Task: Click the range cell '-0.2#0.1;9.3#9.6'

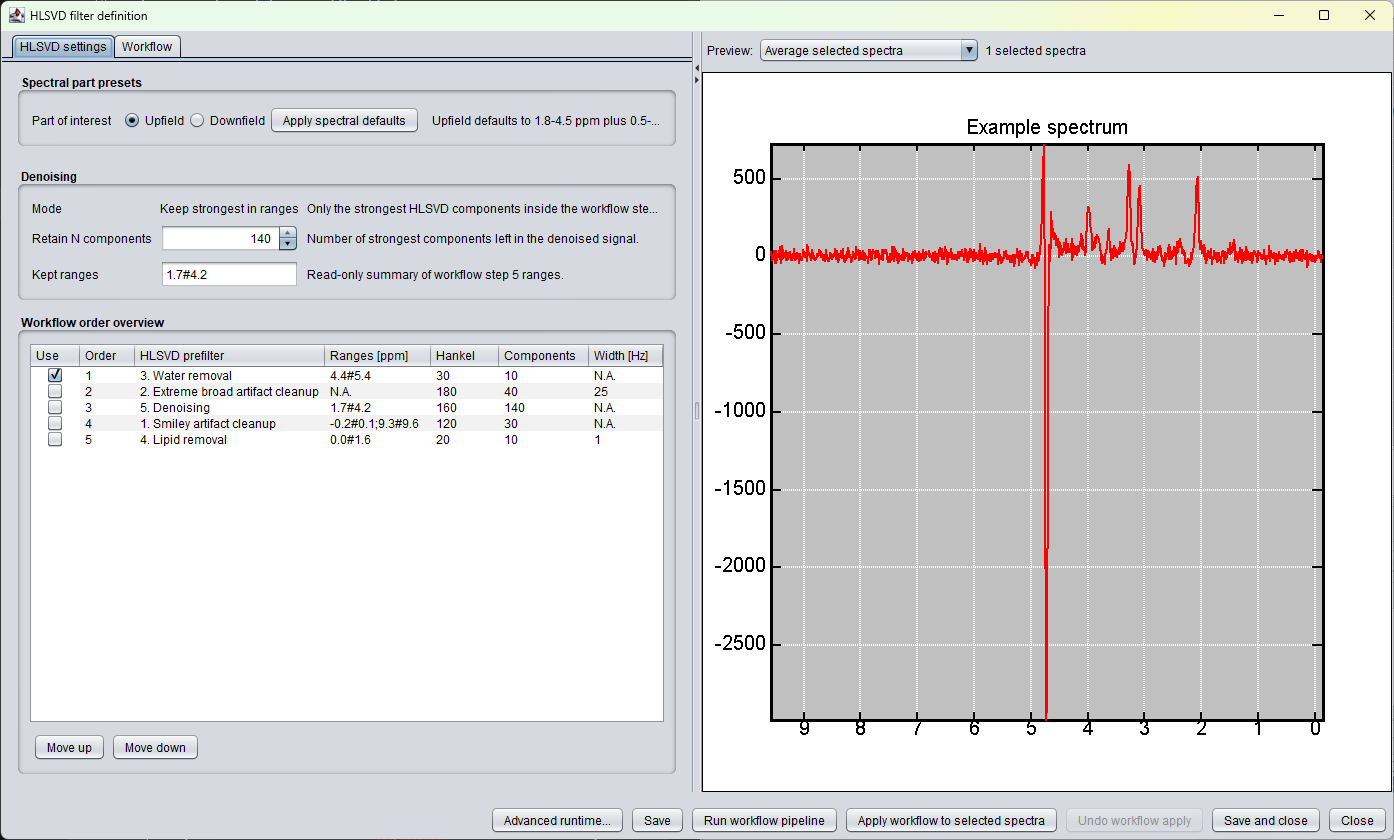Action: (377, 423)
